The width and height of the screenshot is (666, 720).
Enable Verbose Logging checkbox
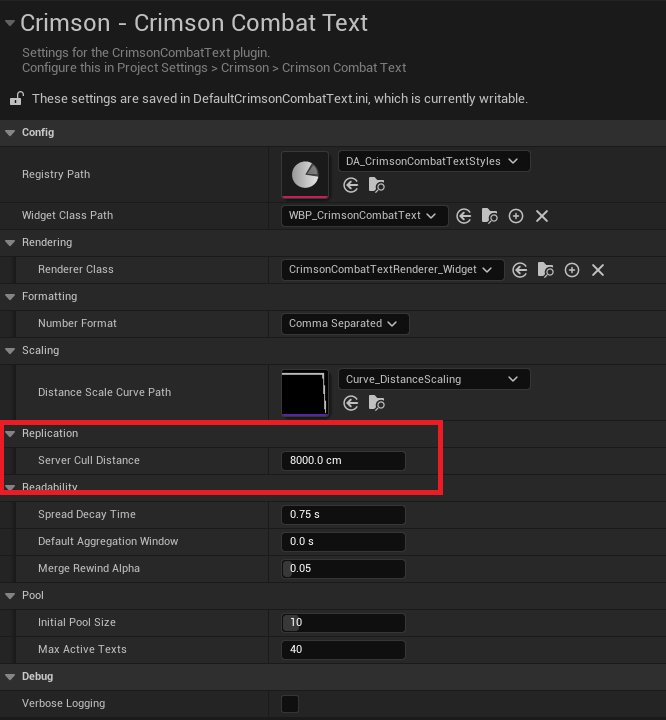pyautogui.click(x=290, y=703)
